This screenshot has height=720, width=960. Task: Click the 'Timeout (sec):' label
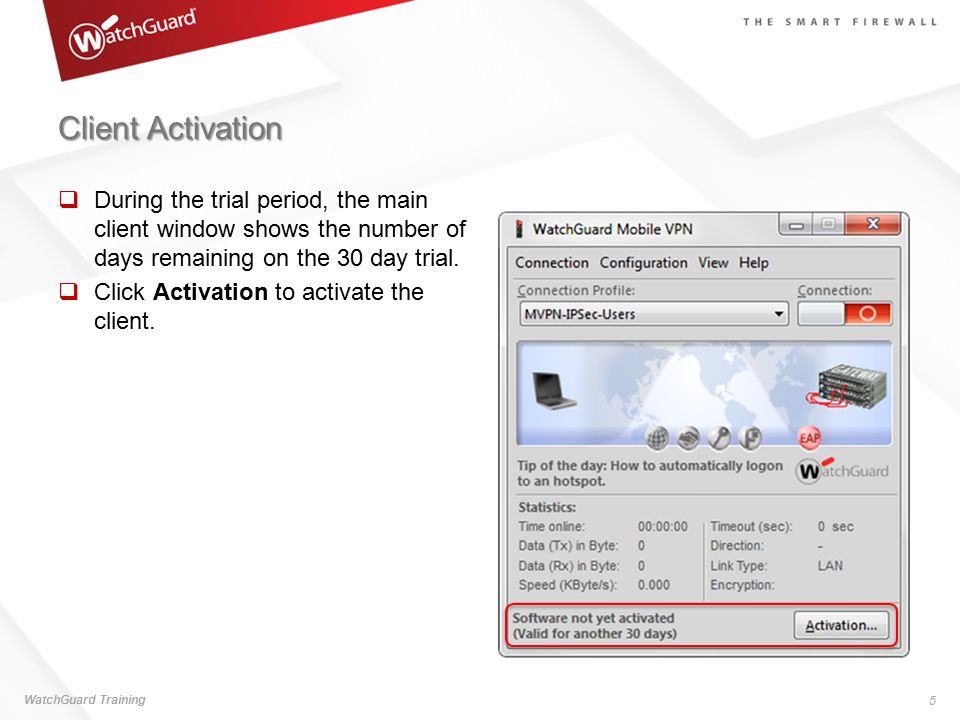[x=751, y=527]
